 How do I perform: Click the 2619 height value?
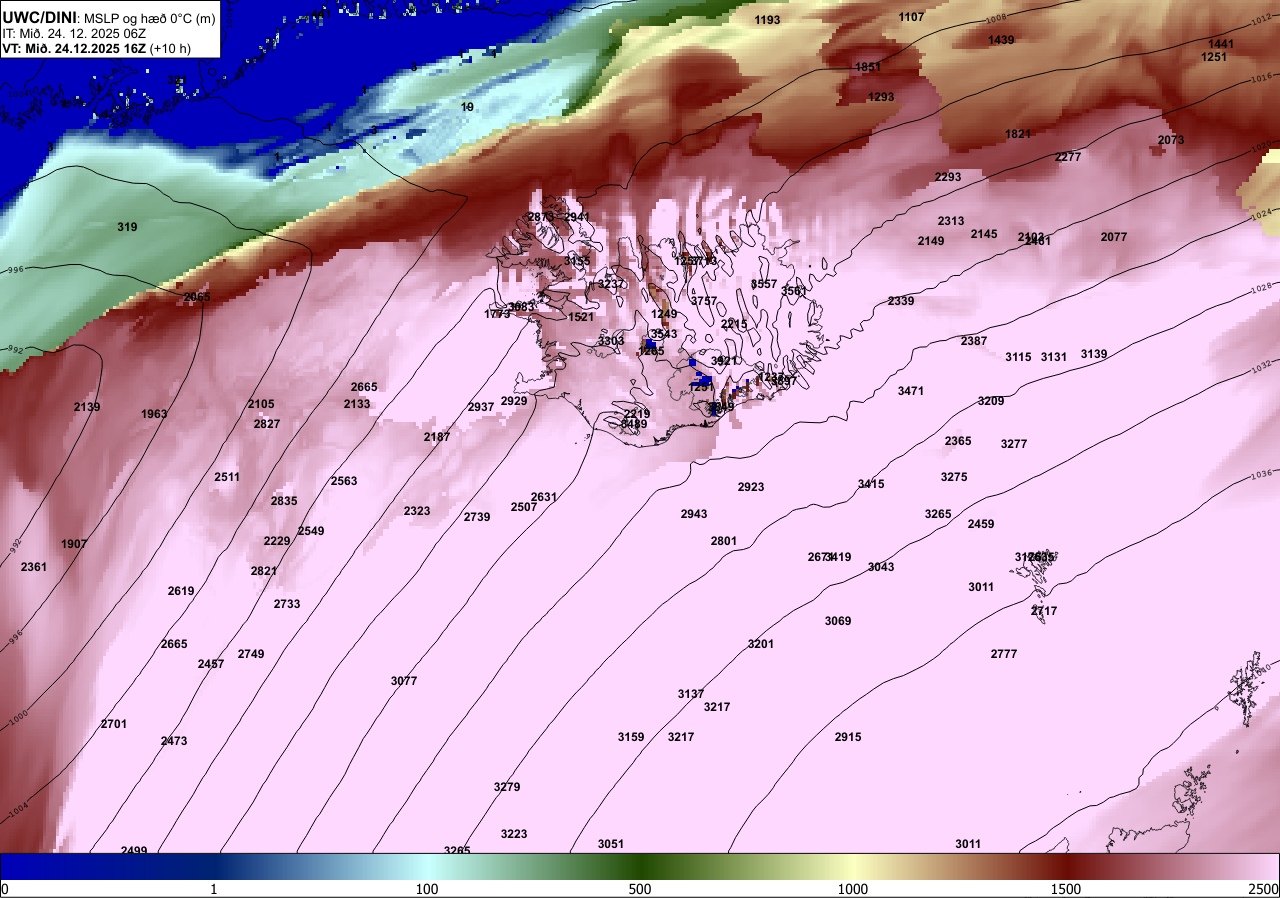click(x=181, y=591)
